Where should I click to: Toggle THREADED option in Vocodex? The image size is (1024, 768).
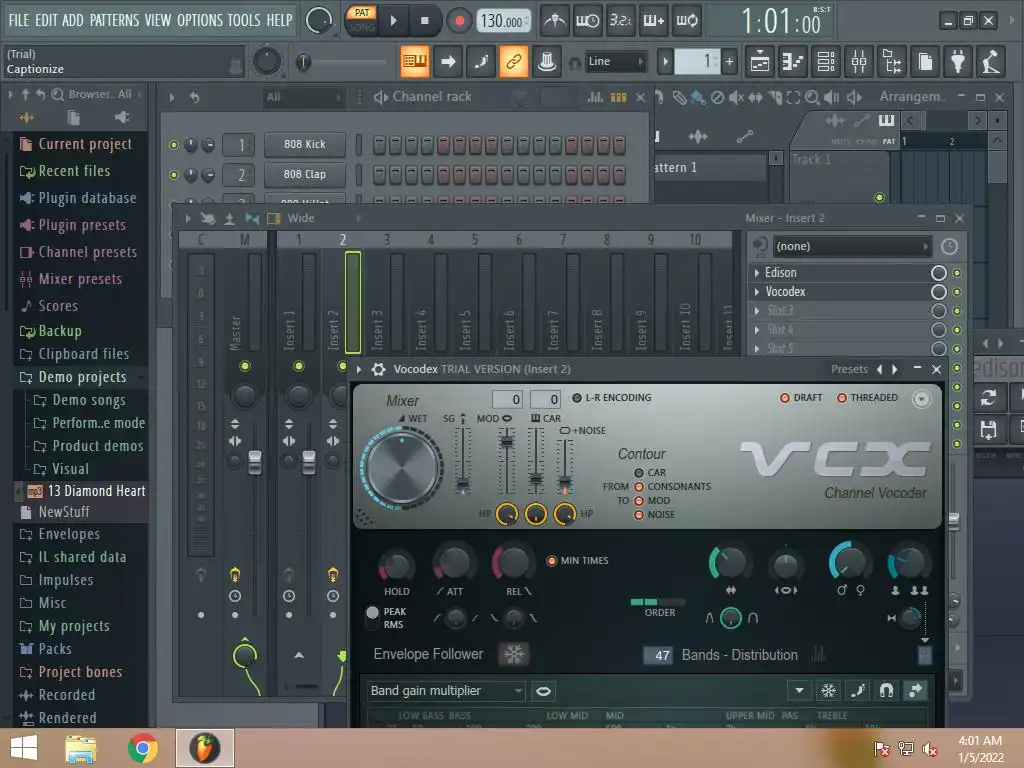coord(867,398)
